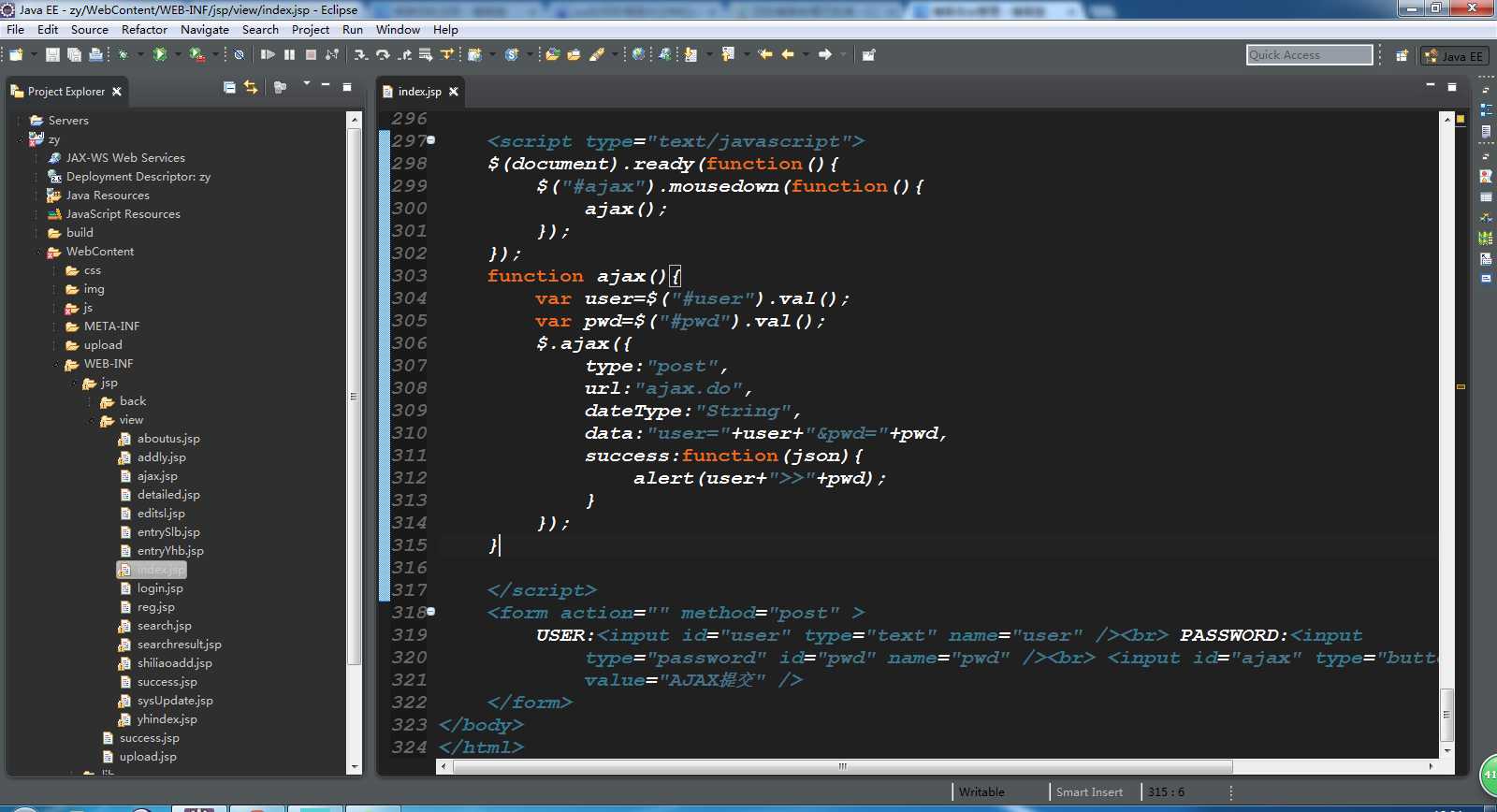Click the yellow overview ruler warning marker
The image size is (1497, 812).
point(1460,386)
